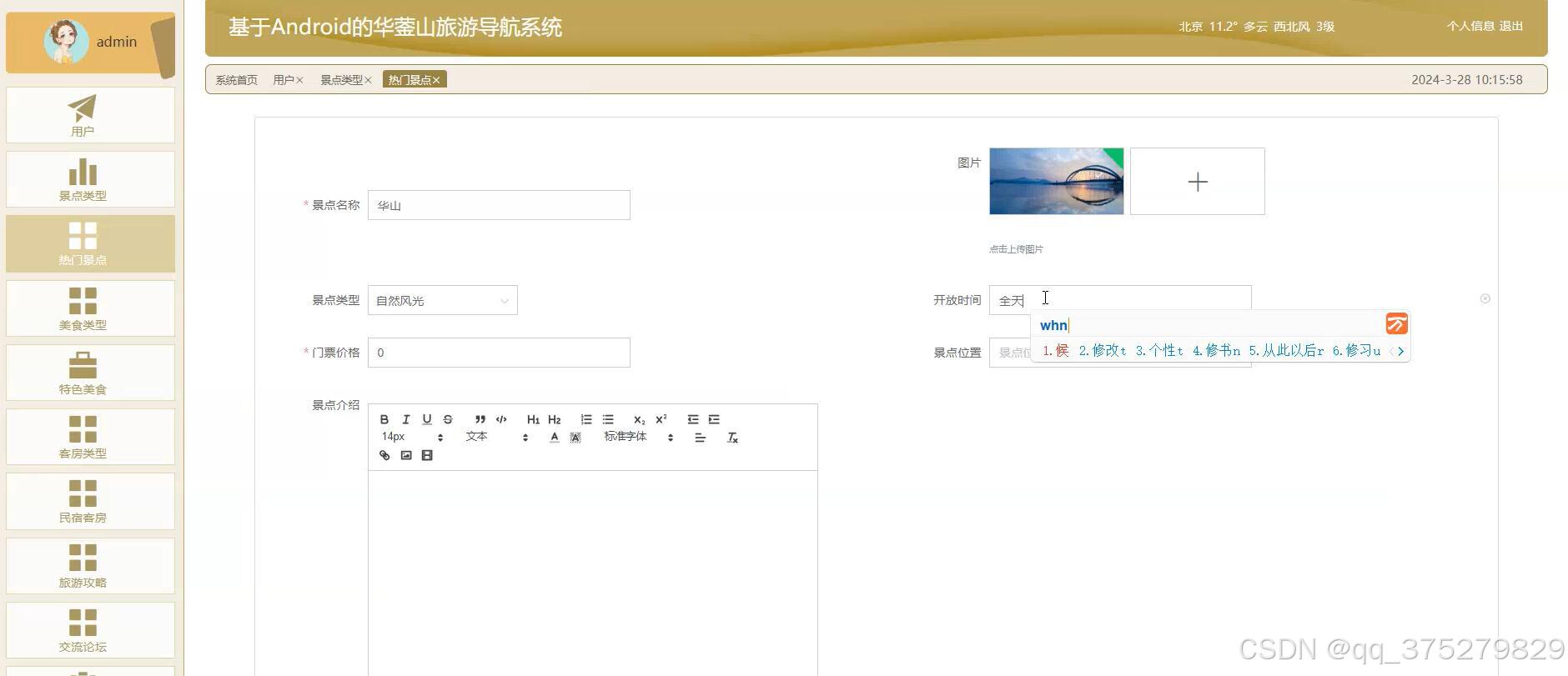Switch to the 系统首页 tab

(236, 80)
